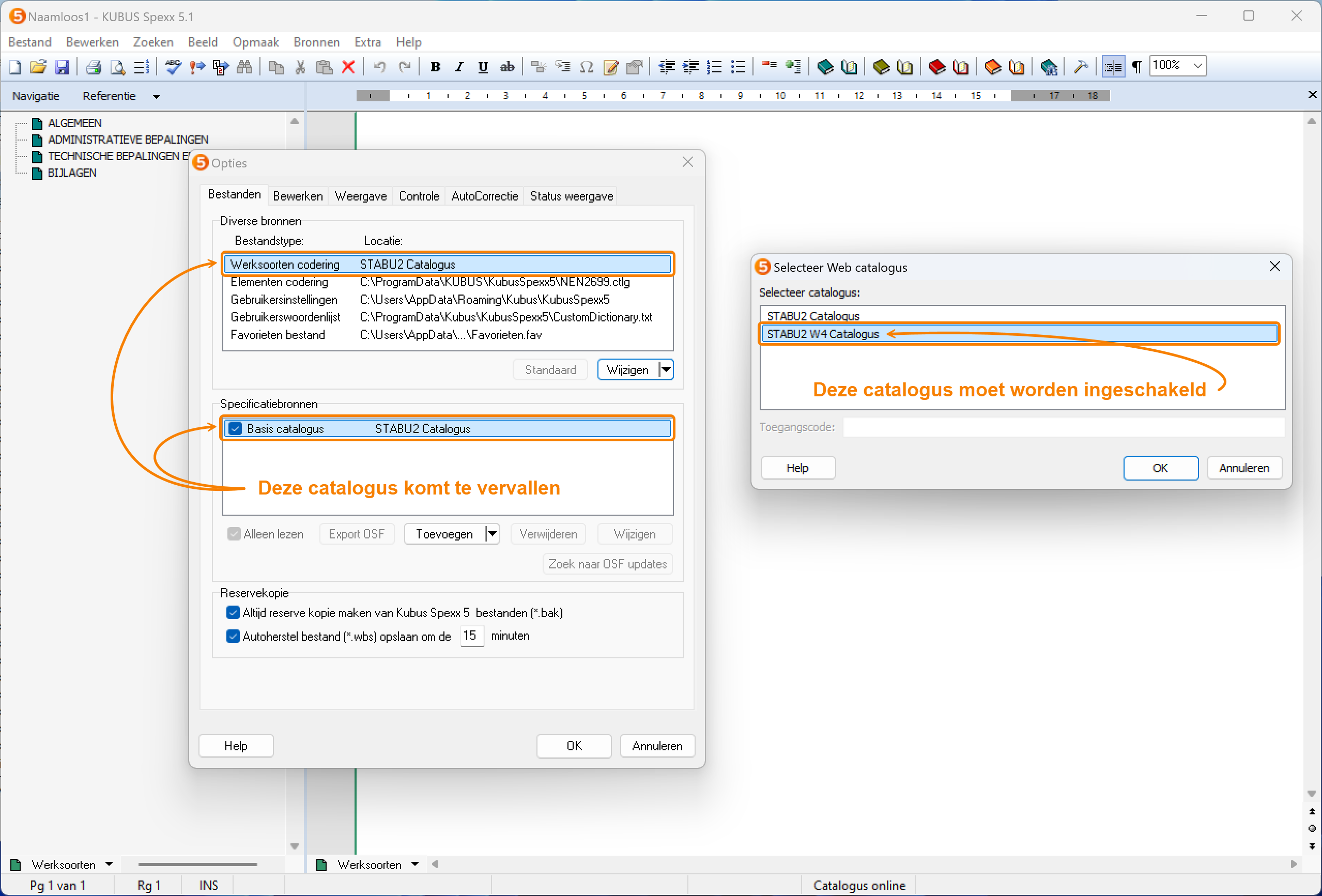The width and height of the screenshot is (1322, 896).
Task: Open Print preview magnifier icon
Action: click(x=117, y=67)
